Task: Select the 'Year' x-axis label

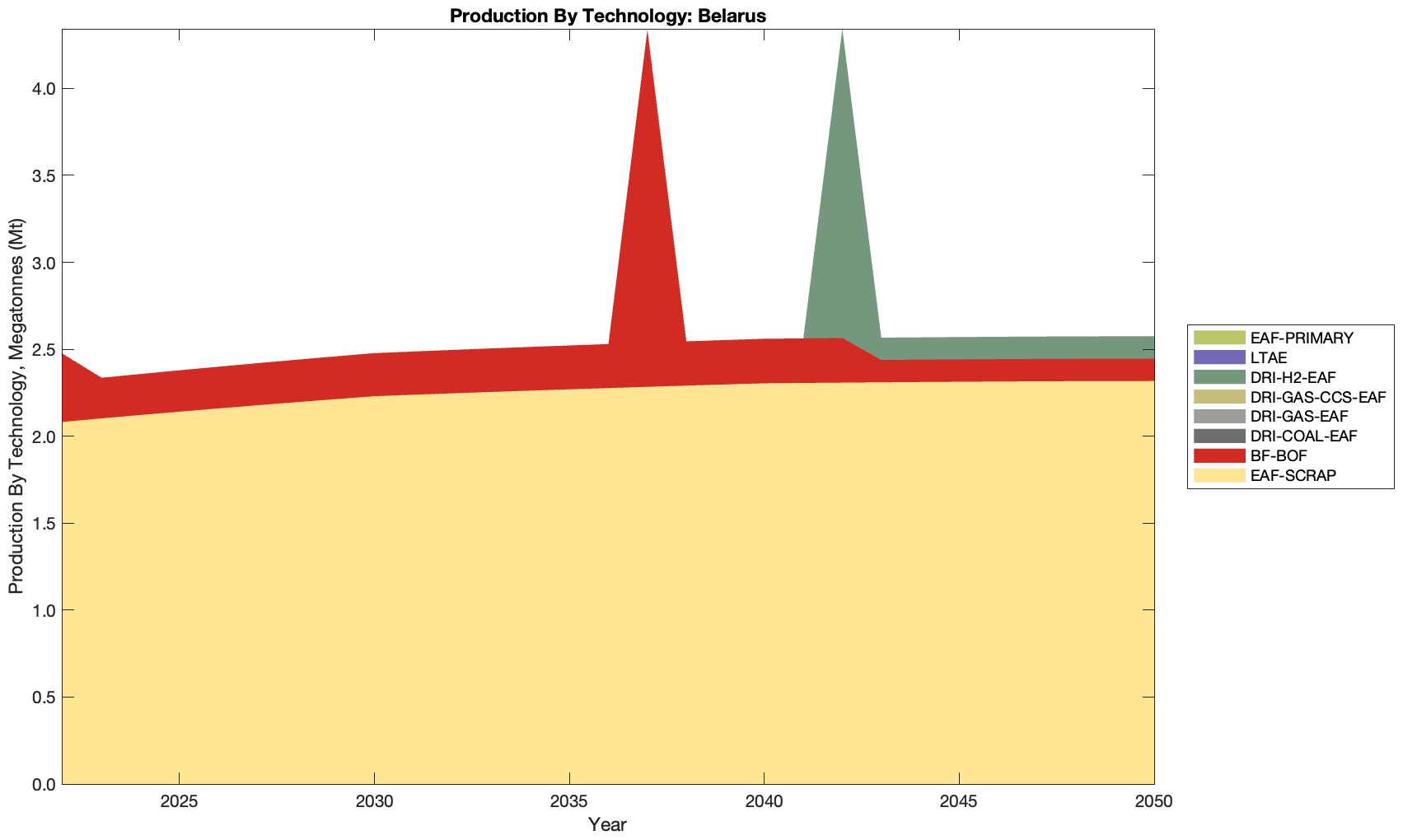Action: [607, 824]
